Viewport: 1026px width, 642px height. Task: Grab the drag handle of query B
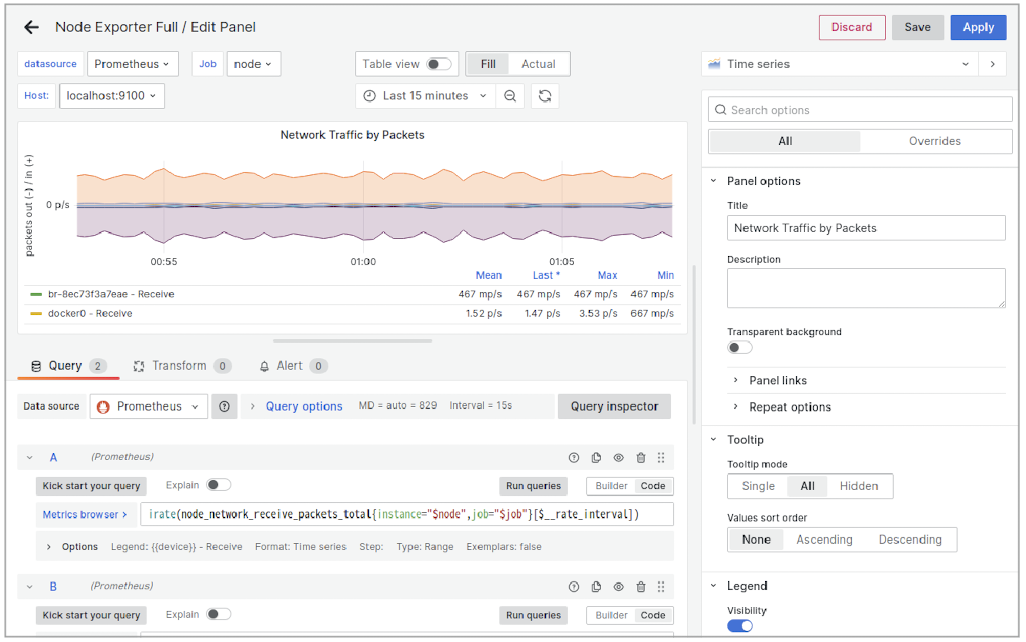[661, 587]
